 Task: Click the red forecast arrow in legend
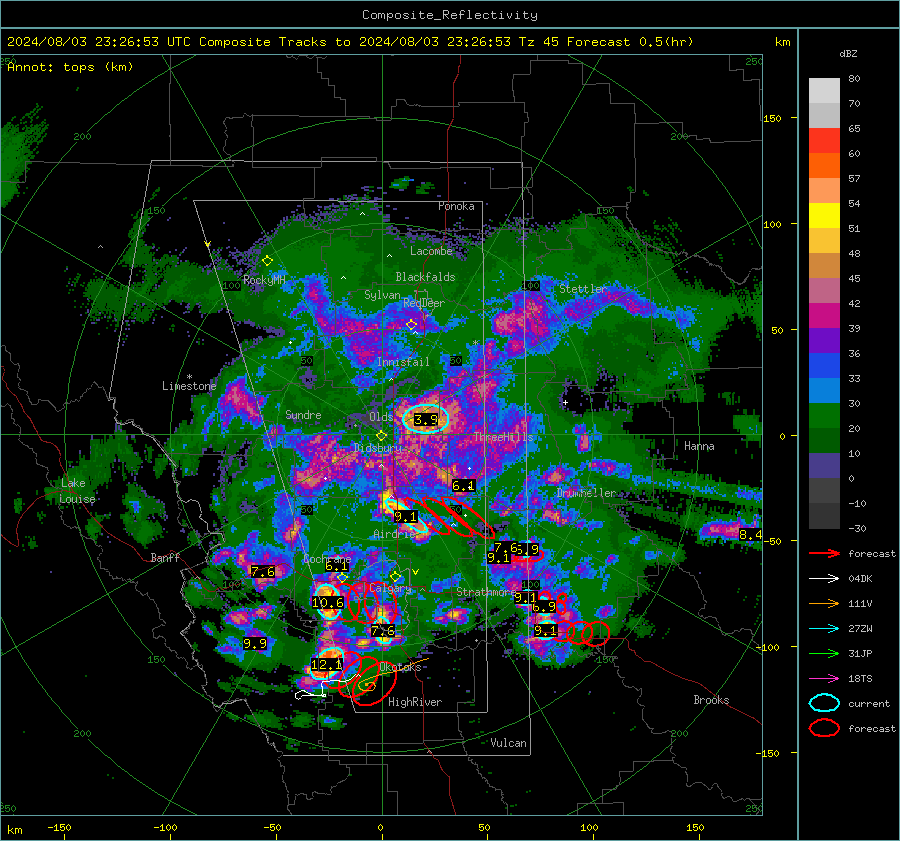(x=824, y=553)
